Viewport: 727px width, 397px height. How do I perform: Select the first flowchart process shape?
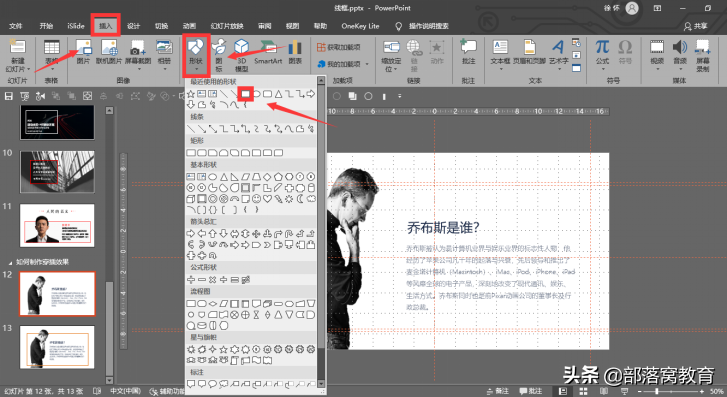(191, 303)
